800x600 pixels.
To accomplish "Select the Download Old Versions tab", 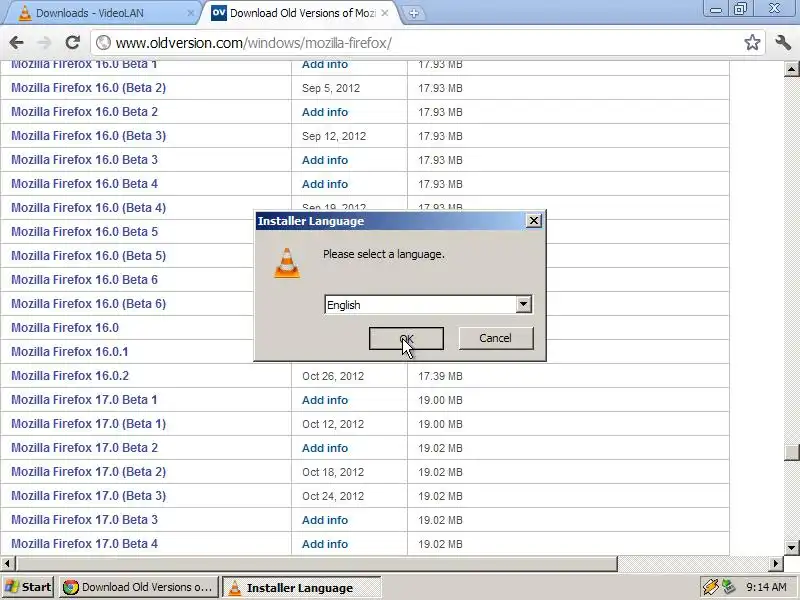I will point(301,13).
